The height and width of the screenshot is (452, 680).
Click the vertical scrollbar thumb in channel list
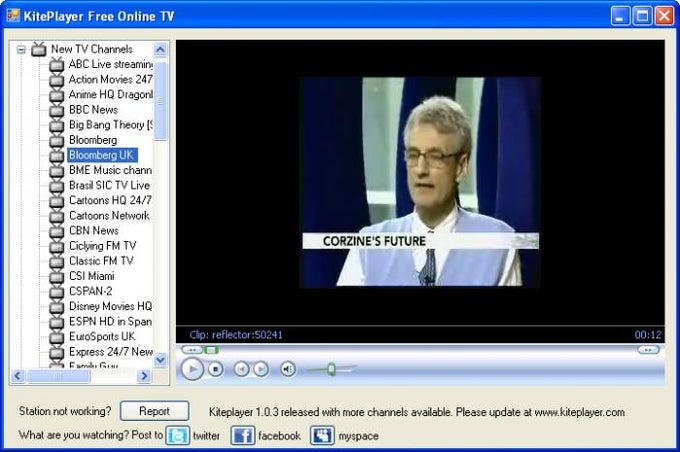(x=160, y=101)
